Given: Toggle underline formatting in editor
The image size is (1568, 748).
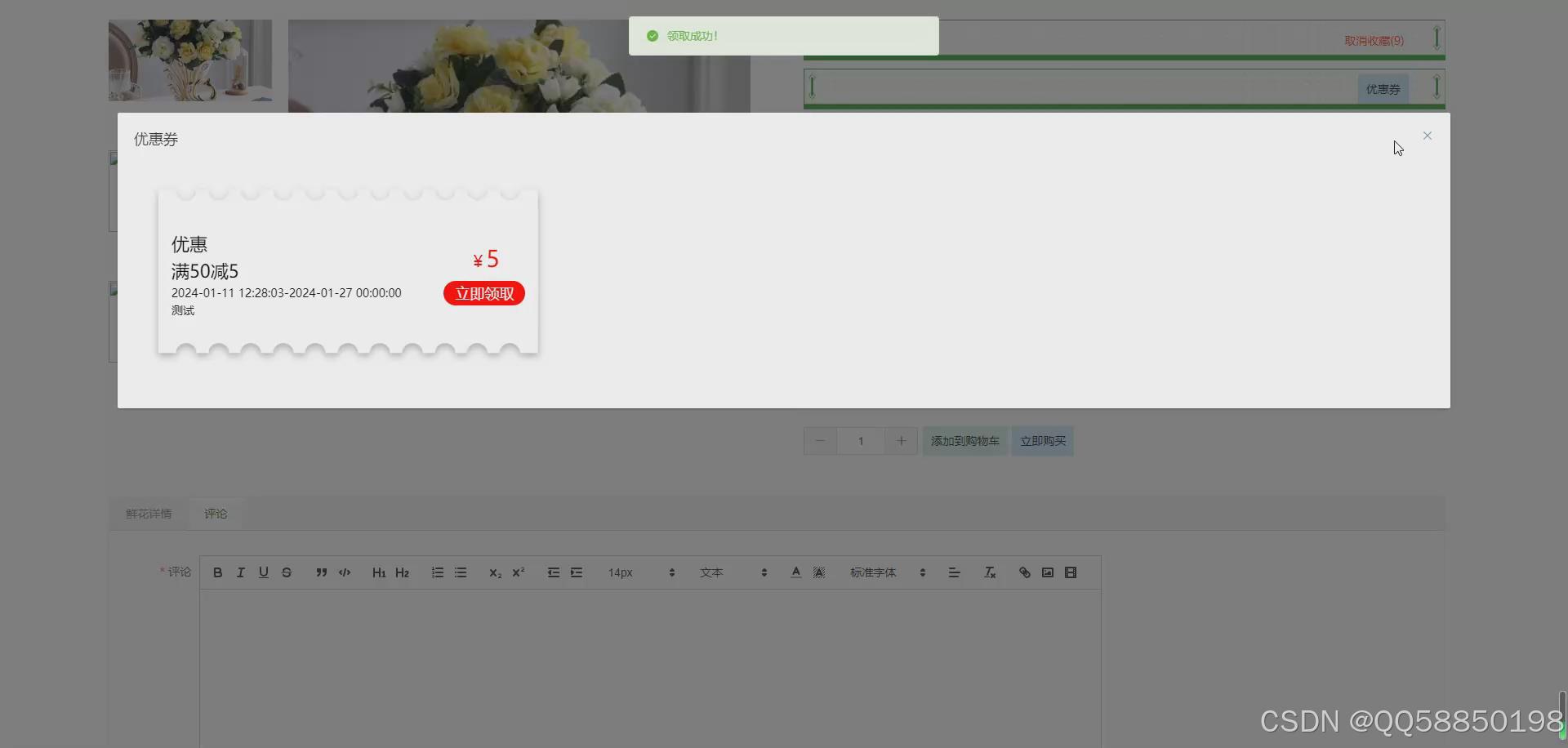Looking at the screenshot, I should click(263, 572).
